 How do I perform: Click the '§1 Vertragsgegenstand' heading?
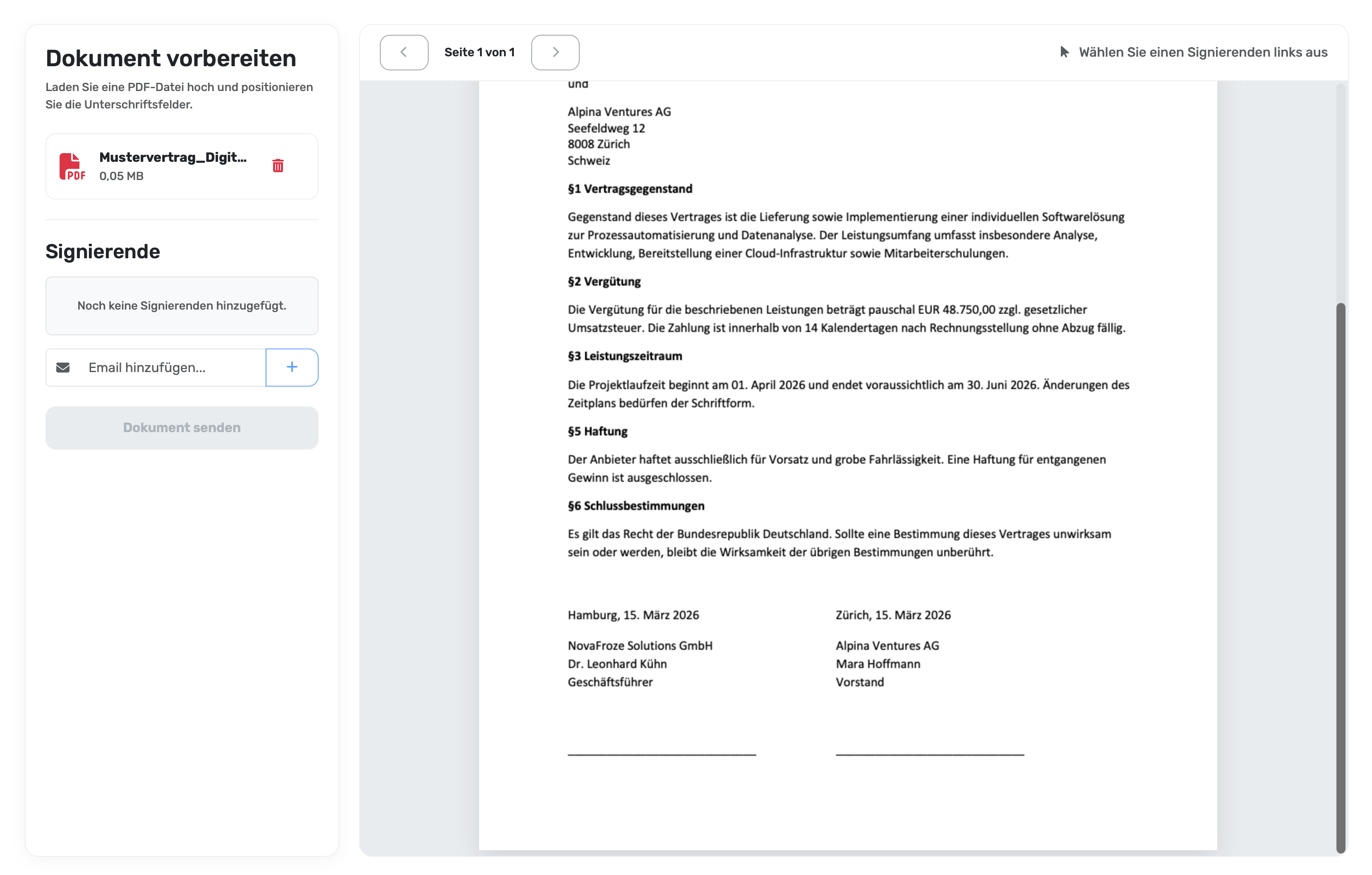click(630, 189)
